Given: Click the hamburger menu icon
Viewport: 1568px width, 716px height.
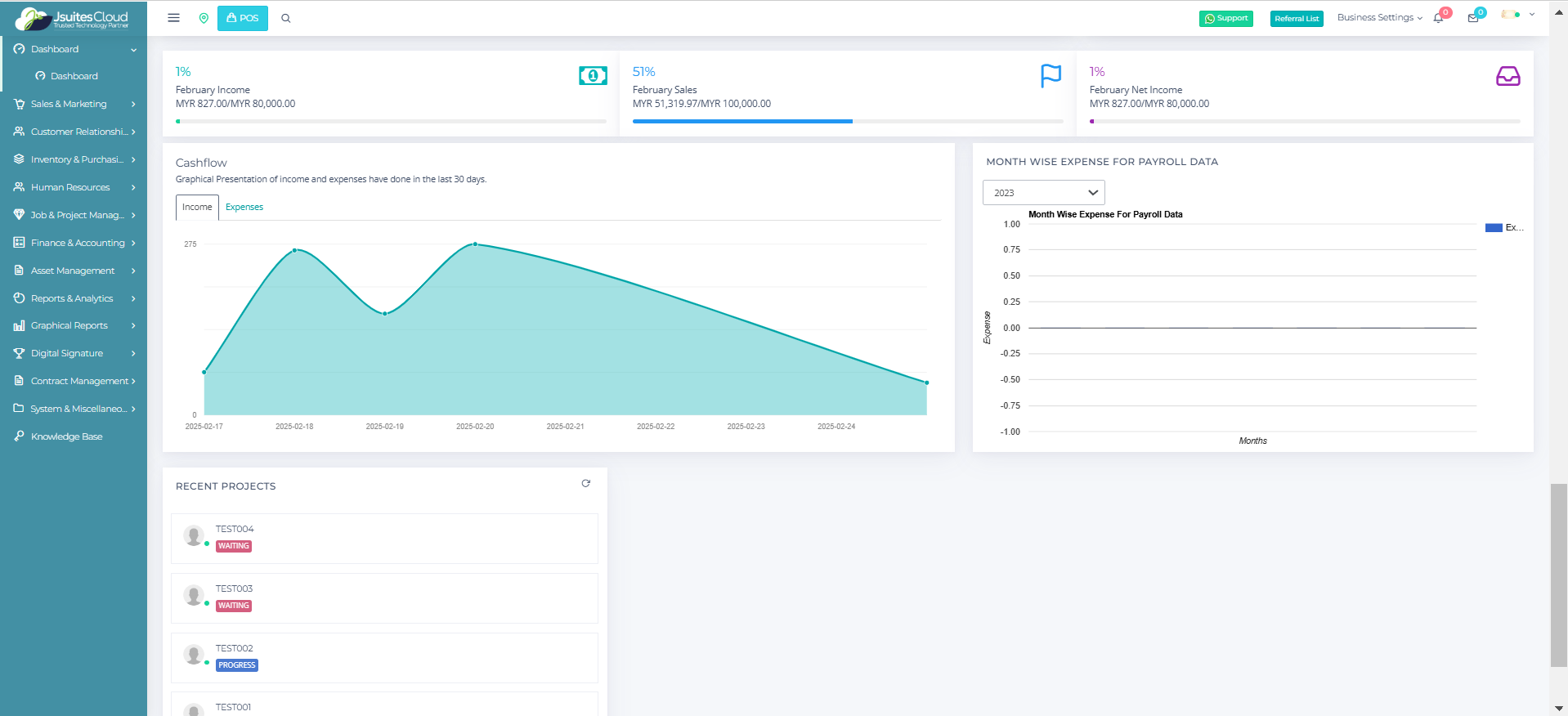Looking at the screenshot, I should [173, 18].
